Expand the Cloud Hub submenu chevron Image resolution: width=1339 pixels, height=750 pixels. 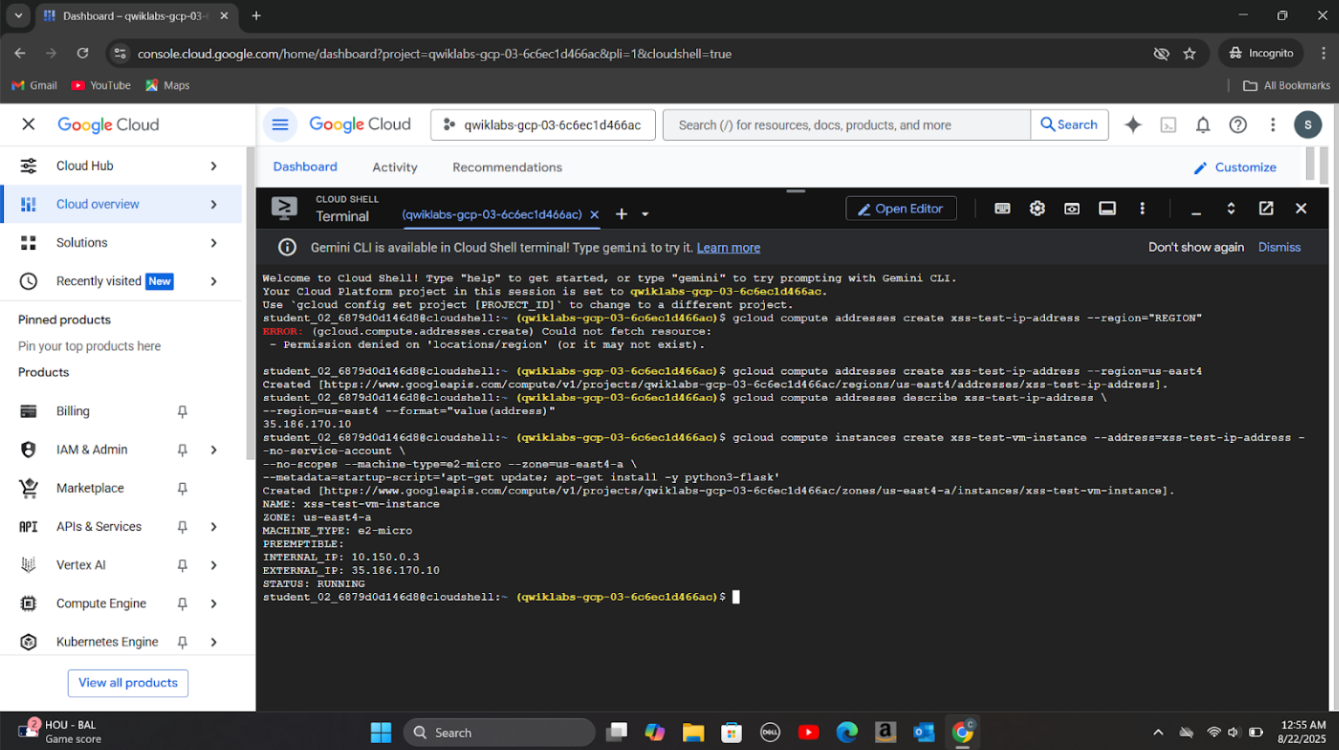tap(213, 166)
